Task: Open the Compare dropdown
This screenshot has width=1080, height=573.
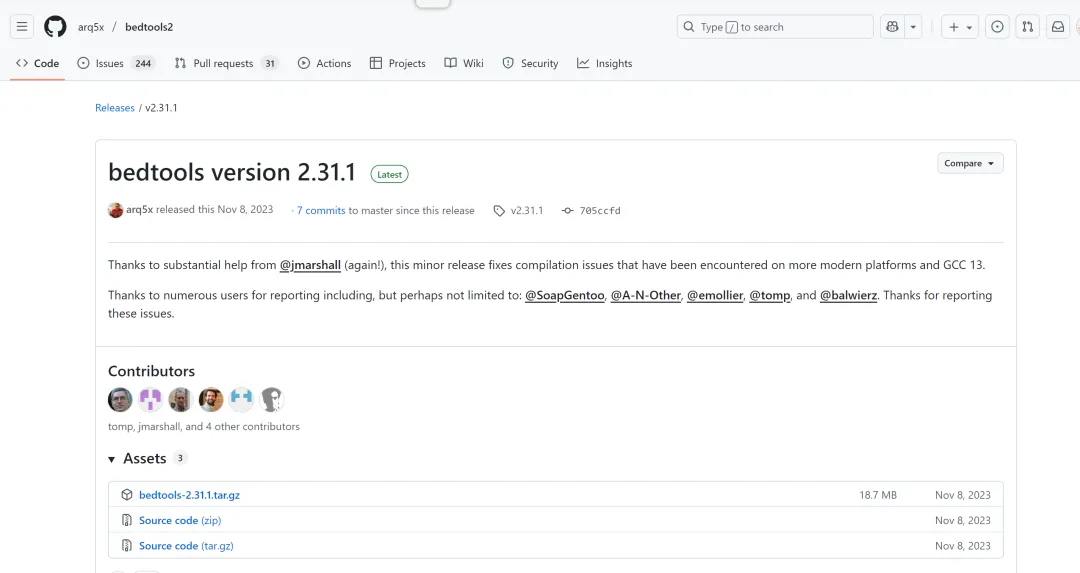Action: (x=970, y=163)
